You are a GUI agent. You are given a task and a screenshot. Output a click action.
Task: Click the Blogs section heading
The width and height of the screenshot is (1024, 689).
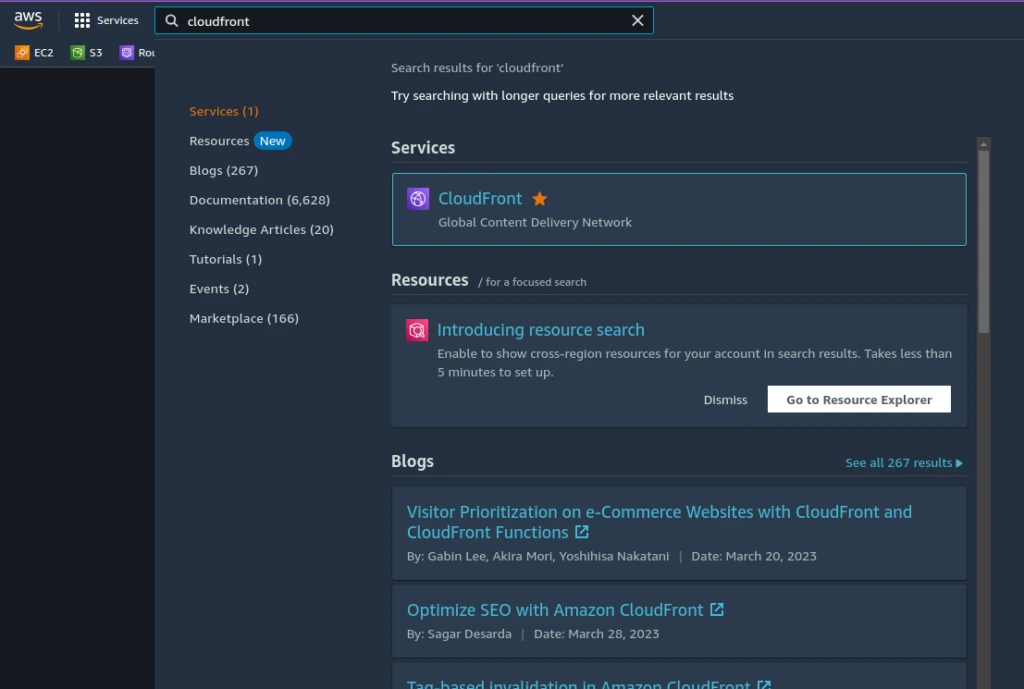point(412,462)
